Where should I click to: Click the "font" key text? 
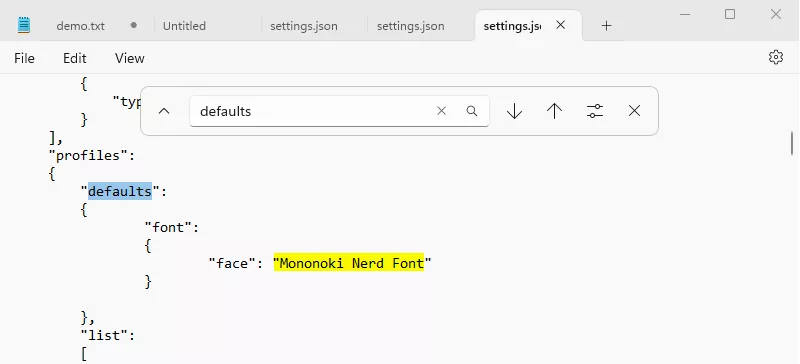(x=168, y=227)
